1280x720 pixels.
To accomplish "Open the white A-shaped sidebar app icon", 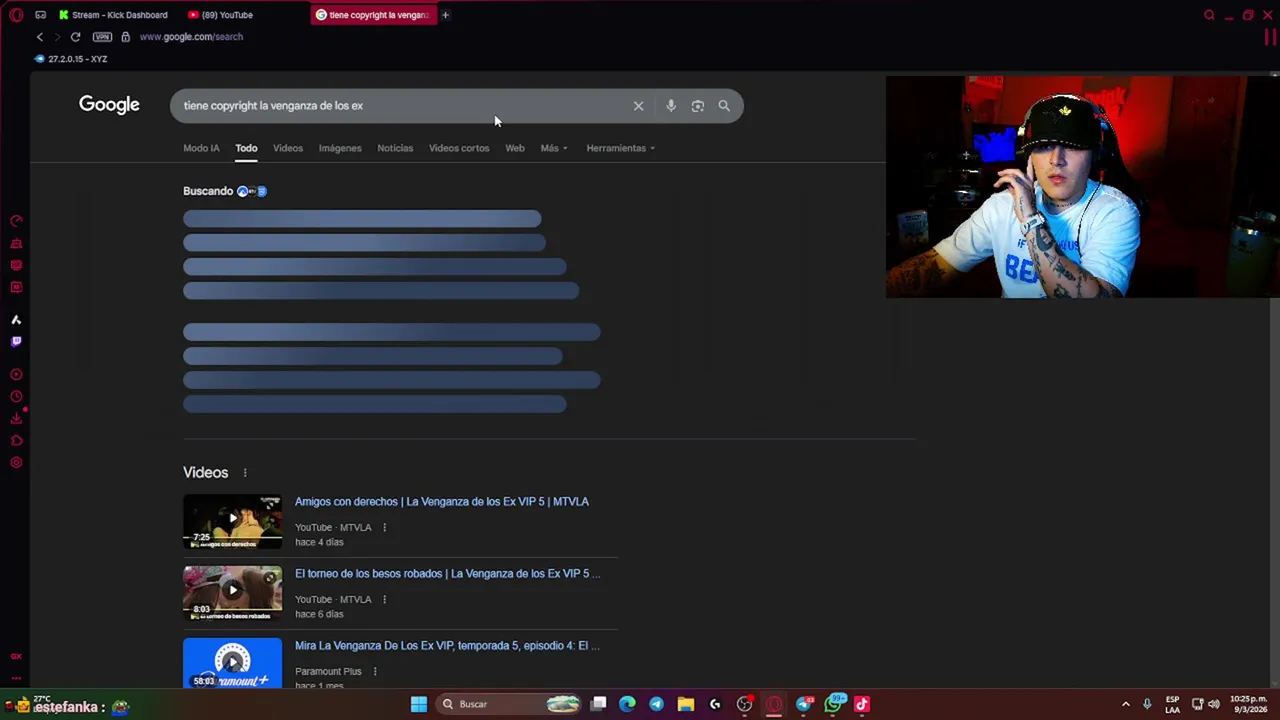I will (16, 320).
